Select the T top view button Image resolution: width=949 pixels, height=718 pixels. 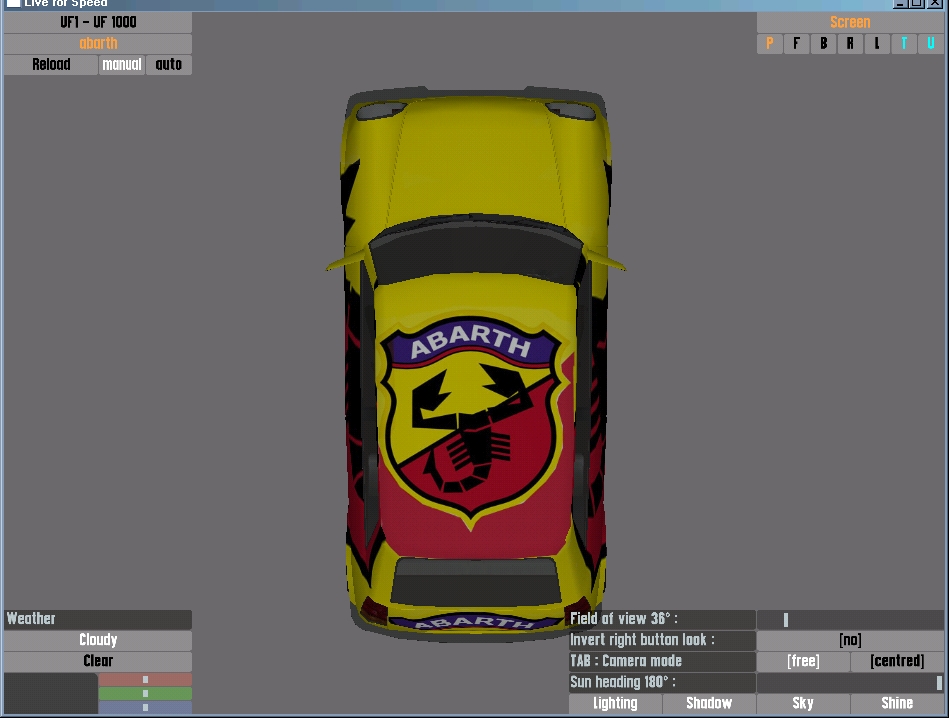tap(904, 44)
